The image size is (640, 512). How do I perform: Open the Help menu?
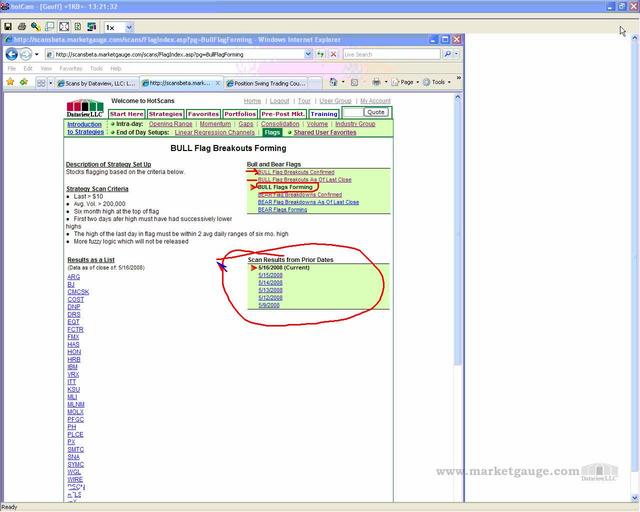116,69
